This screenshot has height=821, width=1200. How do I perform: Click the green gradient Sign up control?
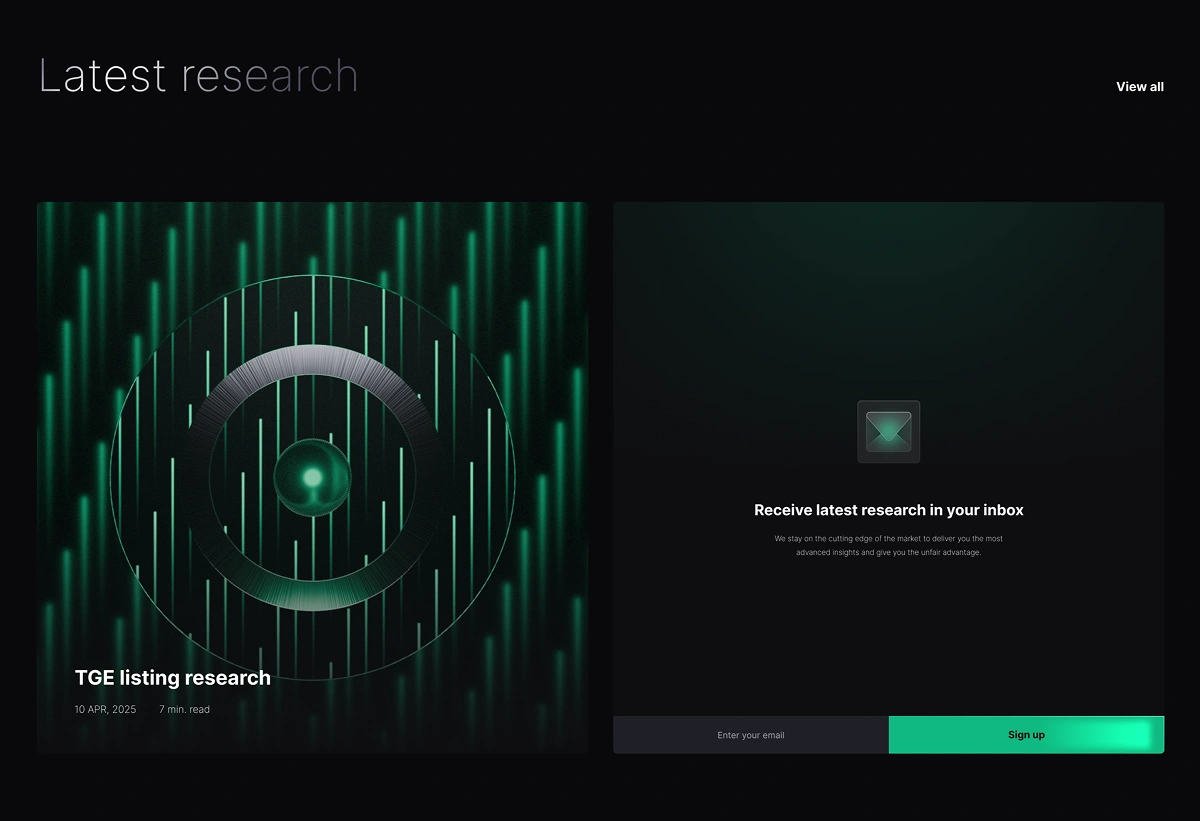tap(1026, 734)
